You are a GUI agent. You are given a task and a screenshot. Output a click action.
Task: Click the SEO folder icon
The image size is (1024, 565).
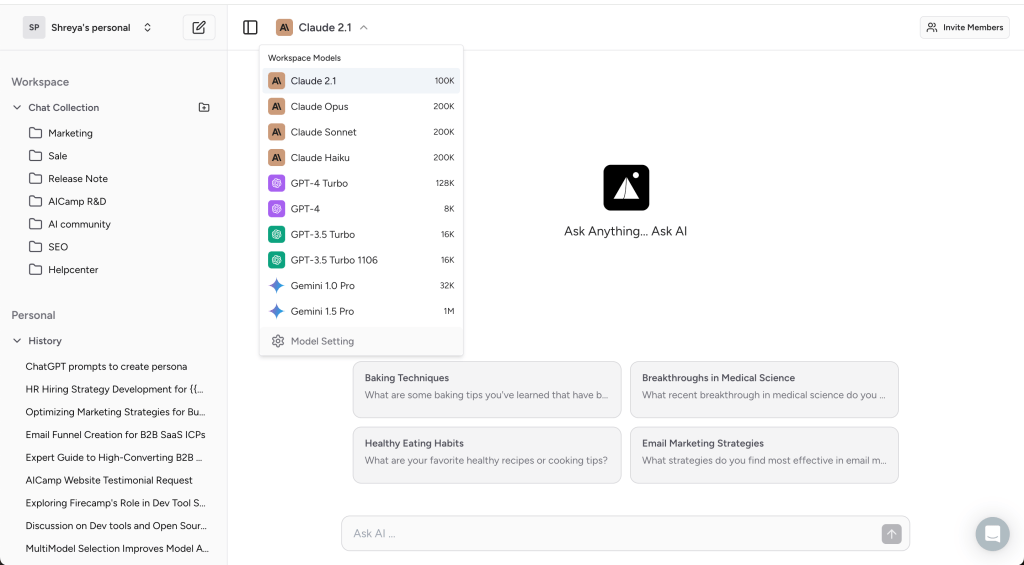coord(35,247)
